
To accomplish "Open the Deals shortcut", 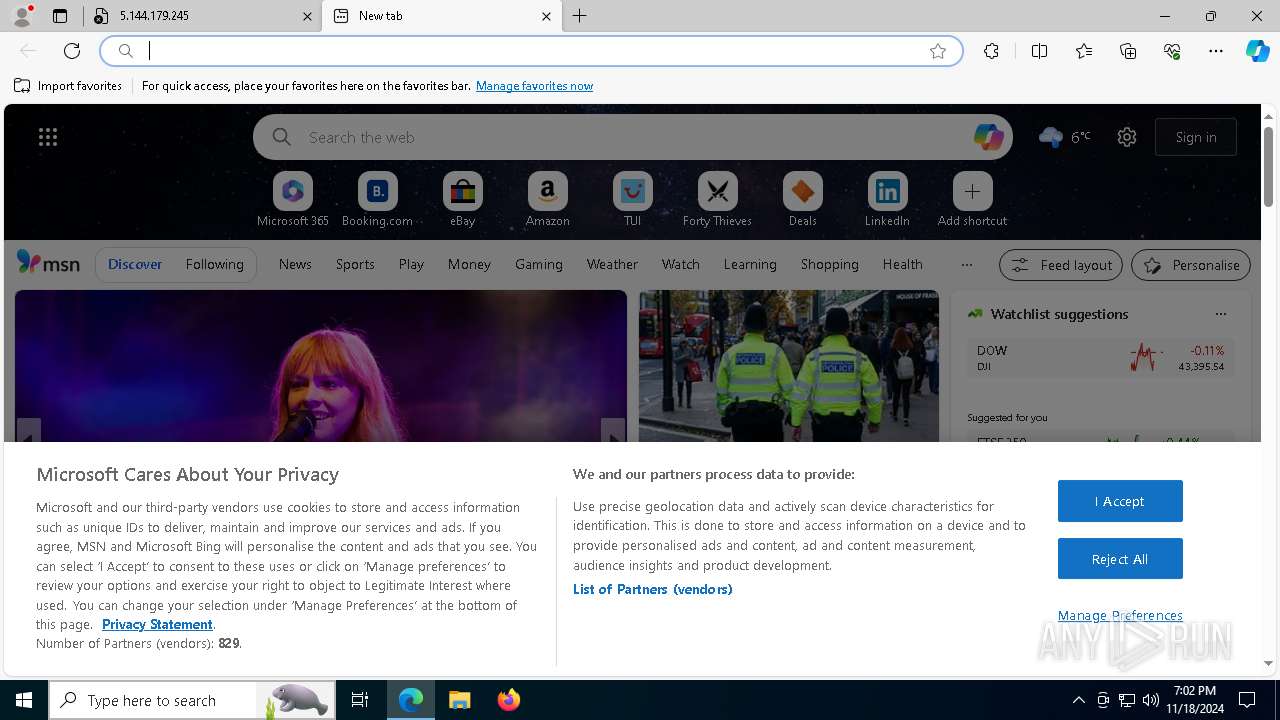I will click(x=803, y=200).
